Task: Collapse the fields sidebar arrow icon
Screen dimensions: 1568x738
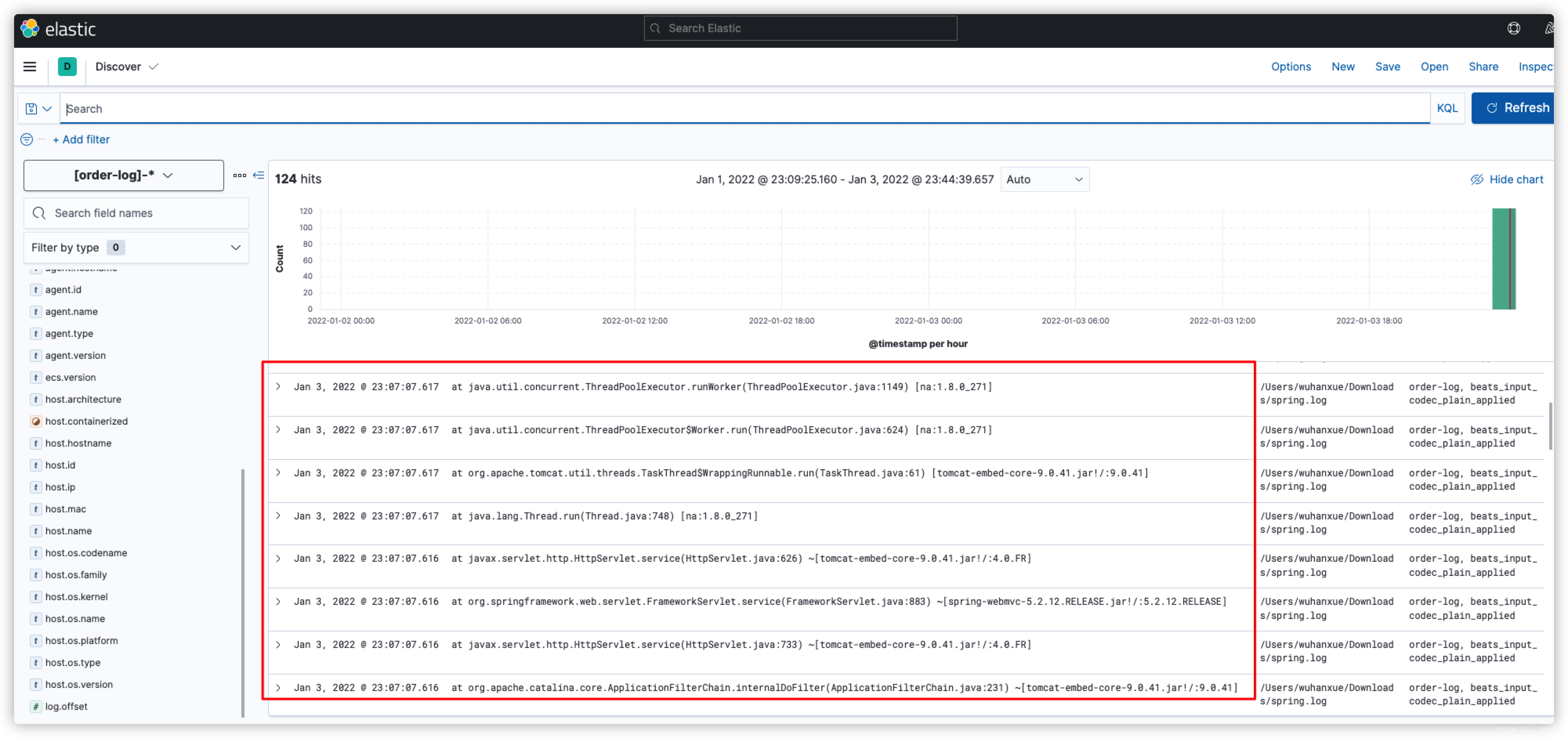Action: pos(259,175)
